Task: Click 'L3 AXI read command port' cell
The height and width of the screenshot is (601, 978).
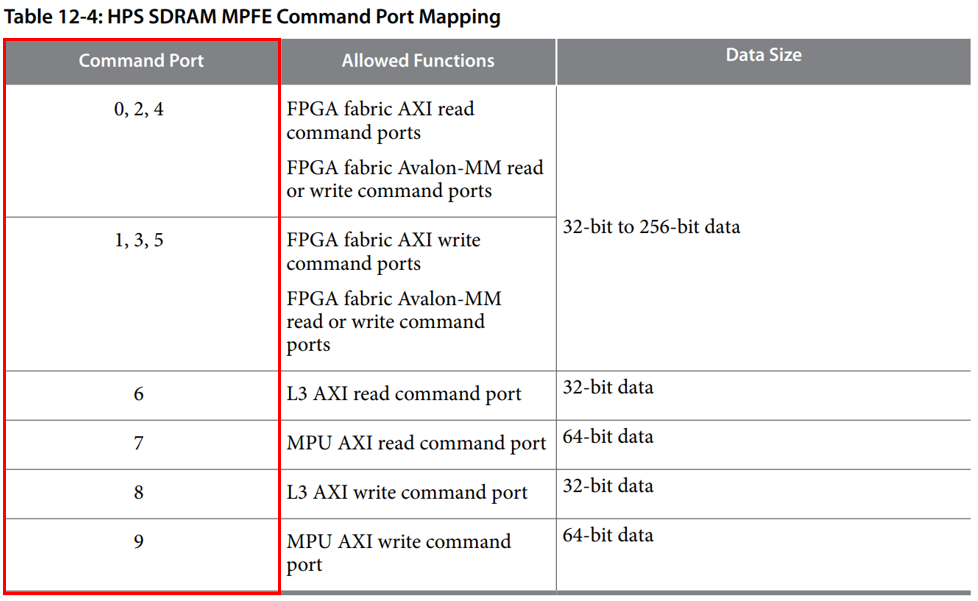Action: coord(404,394)
